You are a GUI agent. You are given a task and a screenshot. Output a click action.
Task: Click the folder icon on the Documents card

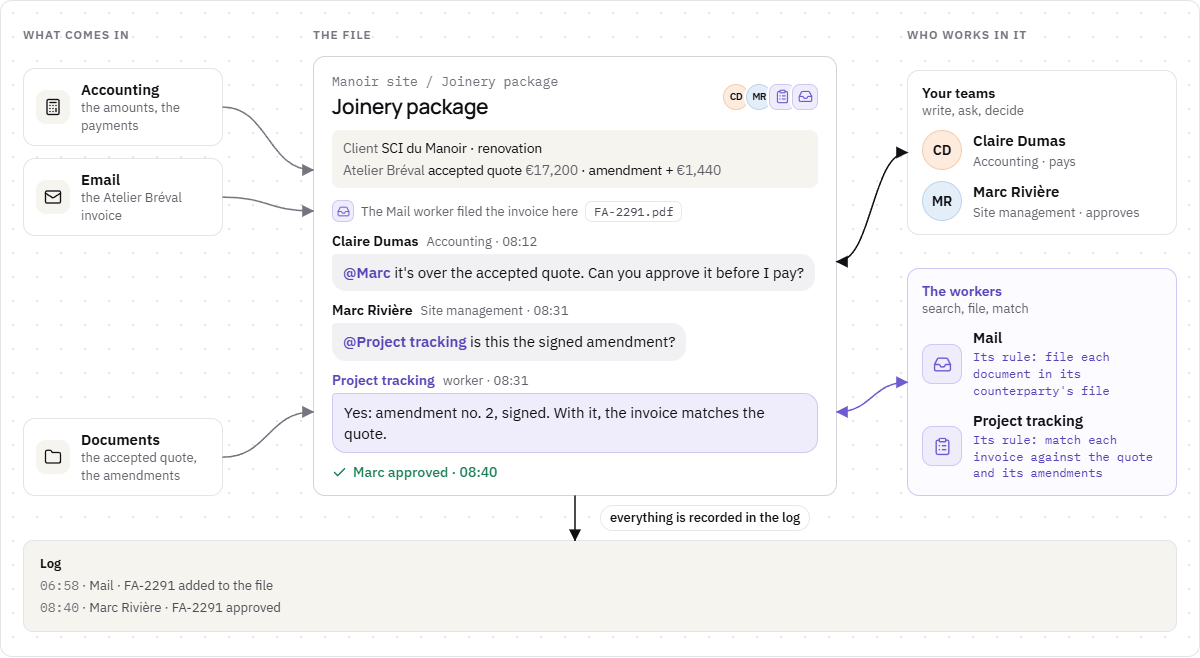pos(53,457)
